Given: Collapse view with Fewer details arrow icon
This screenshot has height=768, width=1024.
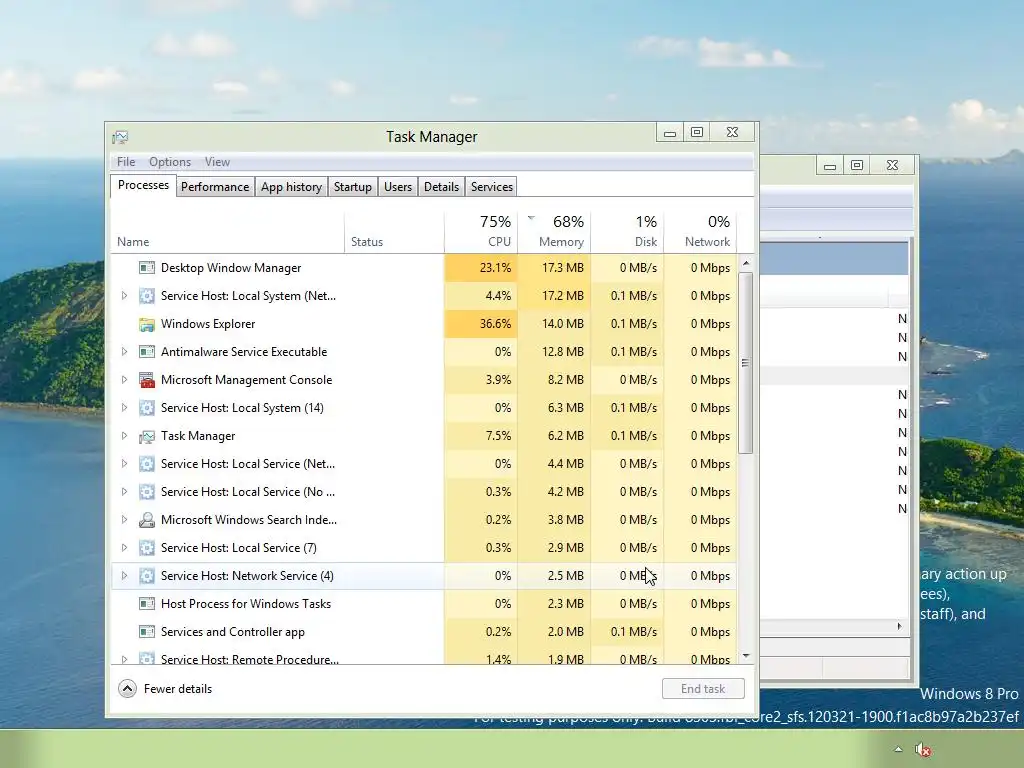Looking at the screenshot, I should [127, 689].
